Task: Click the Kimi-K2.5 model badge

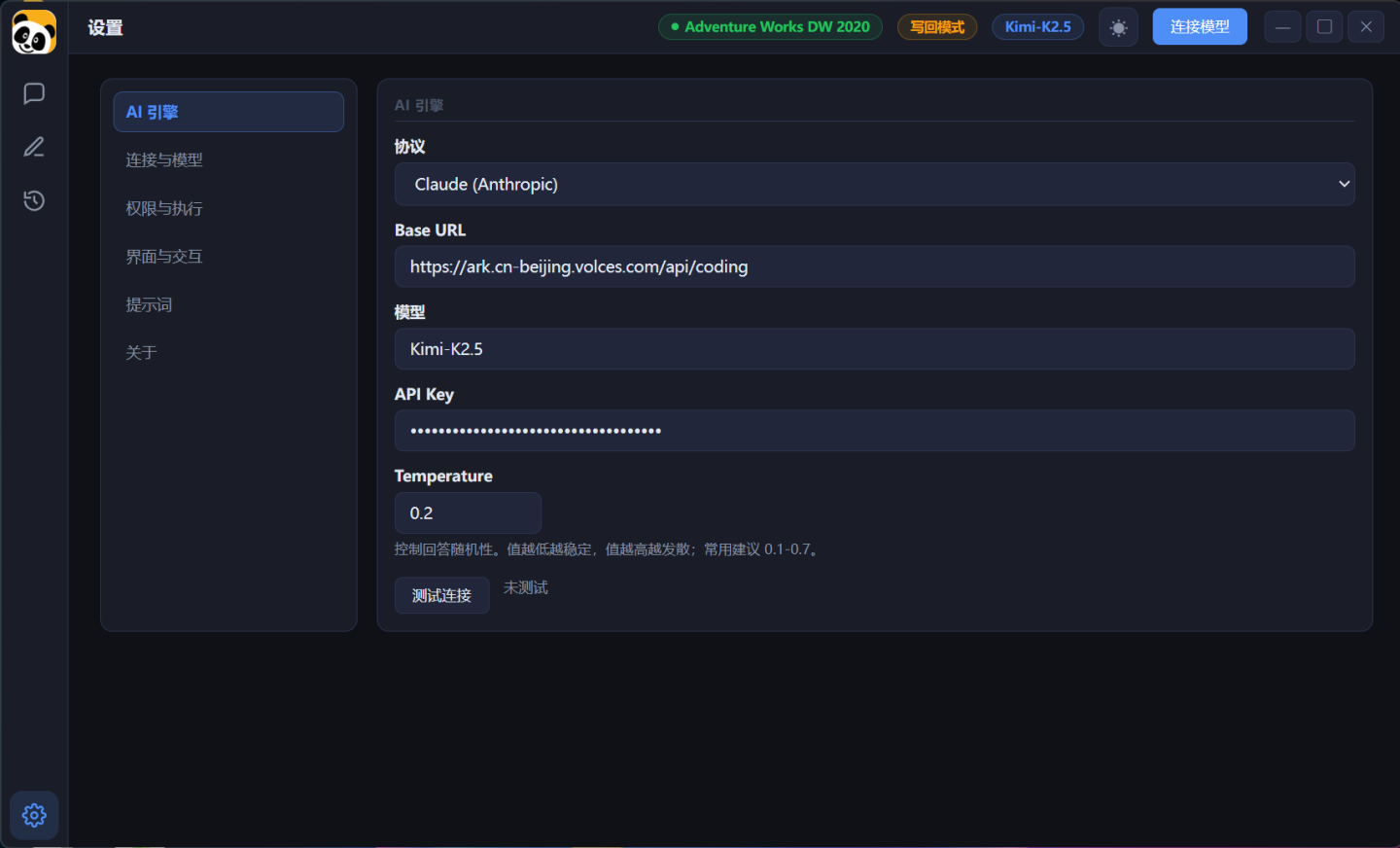Action: click(x=1037, y=27)
